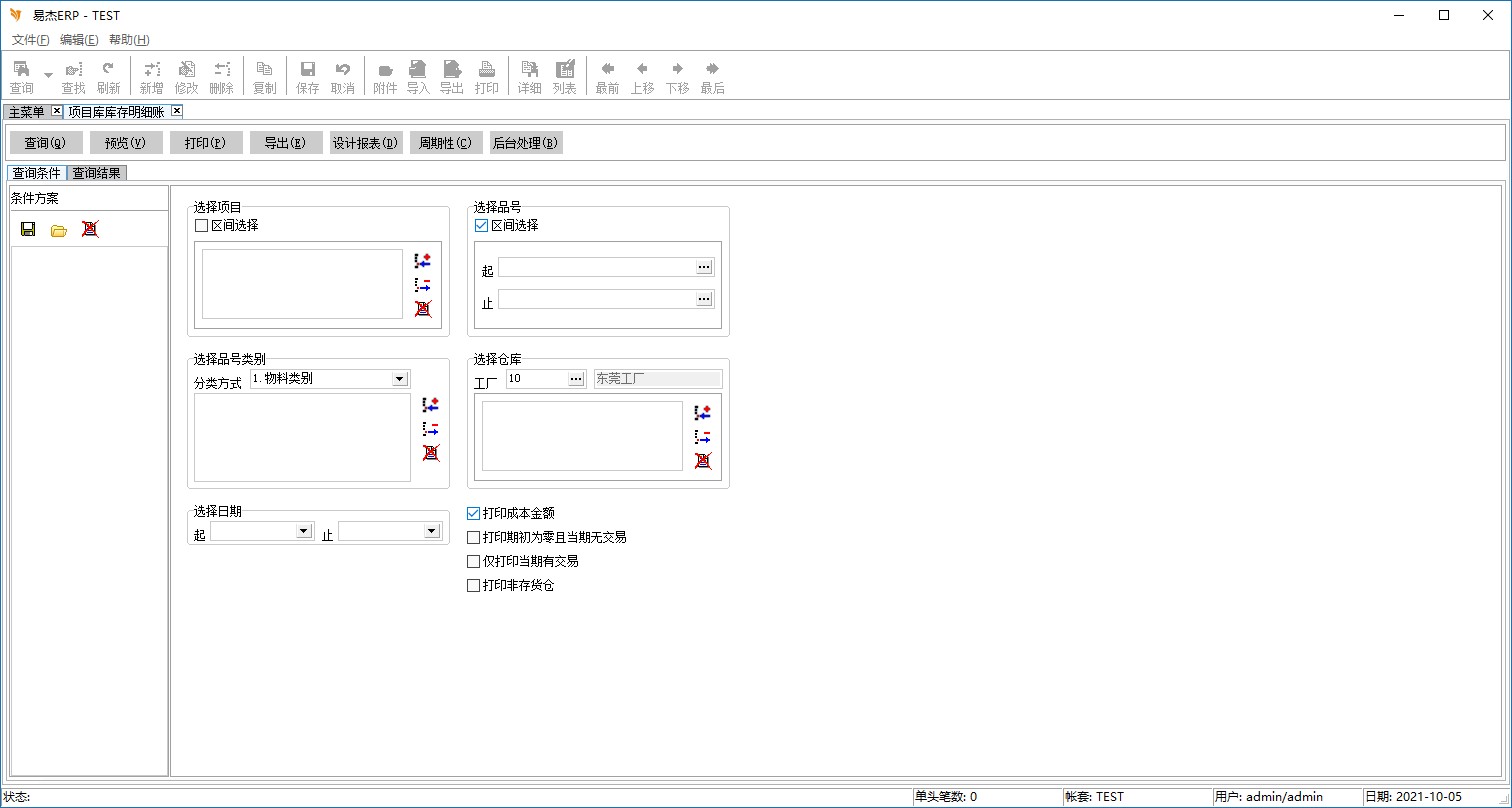Click clear-all icon in 选择仓库 box
This screenshot has height=808, width=1512.
click(703, 461)
